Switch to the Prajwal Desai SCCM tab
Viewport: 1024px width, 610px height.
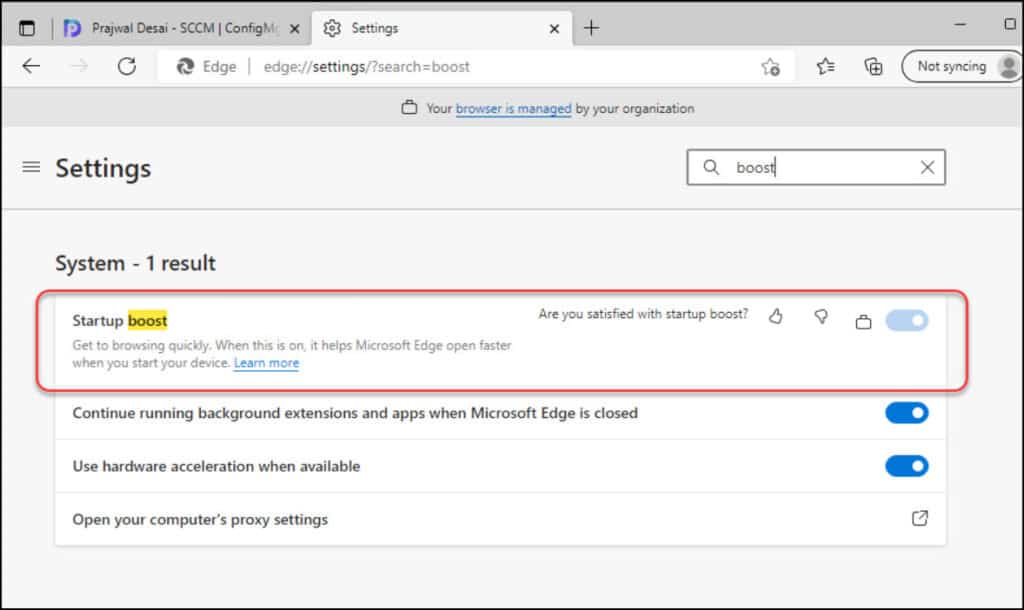tap(182, 28)
